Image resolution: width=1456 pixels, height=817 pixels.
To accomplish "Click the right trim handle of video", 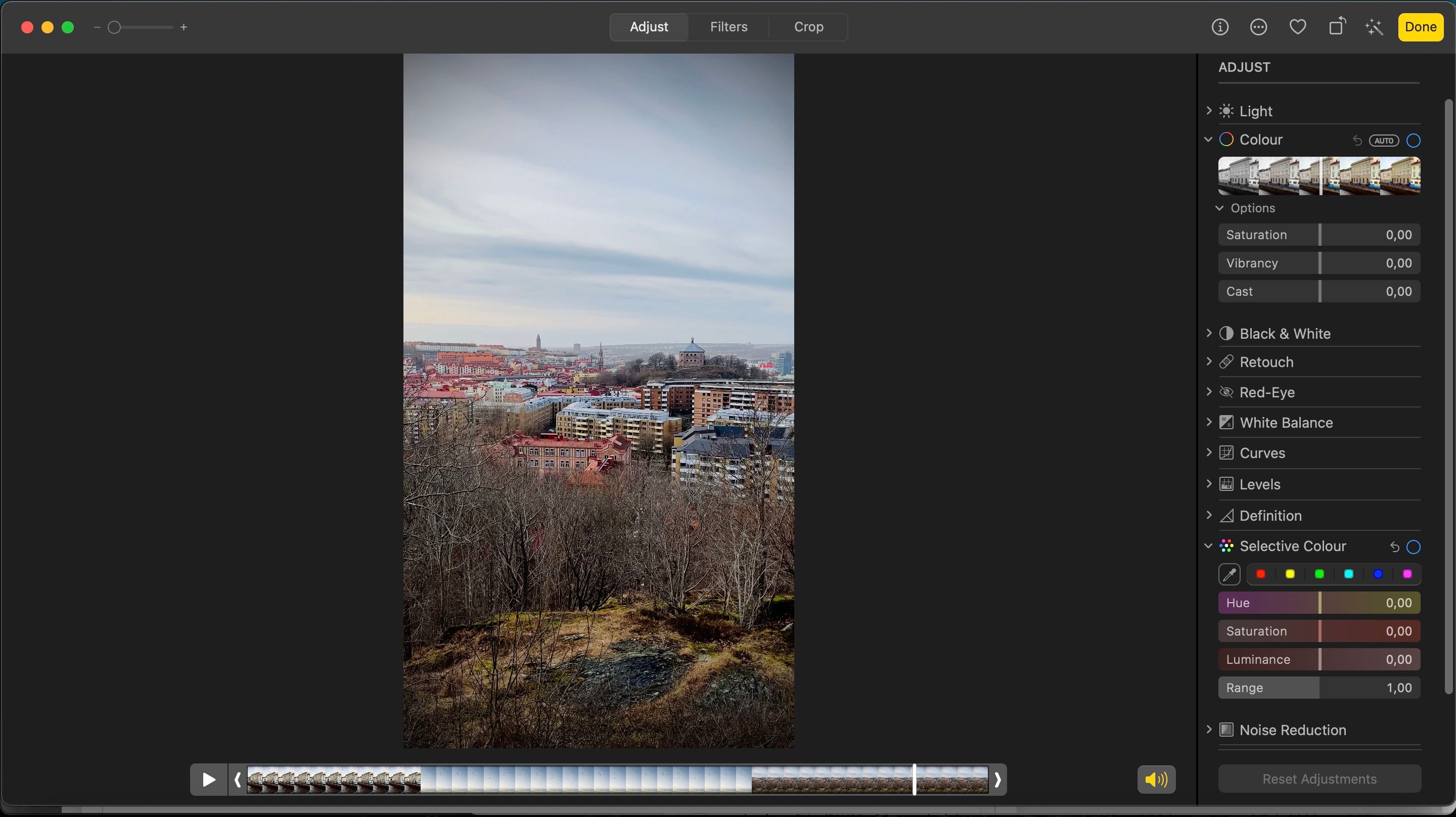I will (997, 780).
